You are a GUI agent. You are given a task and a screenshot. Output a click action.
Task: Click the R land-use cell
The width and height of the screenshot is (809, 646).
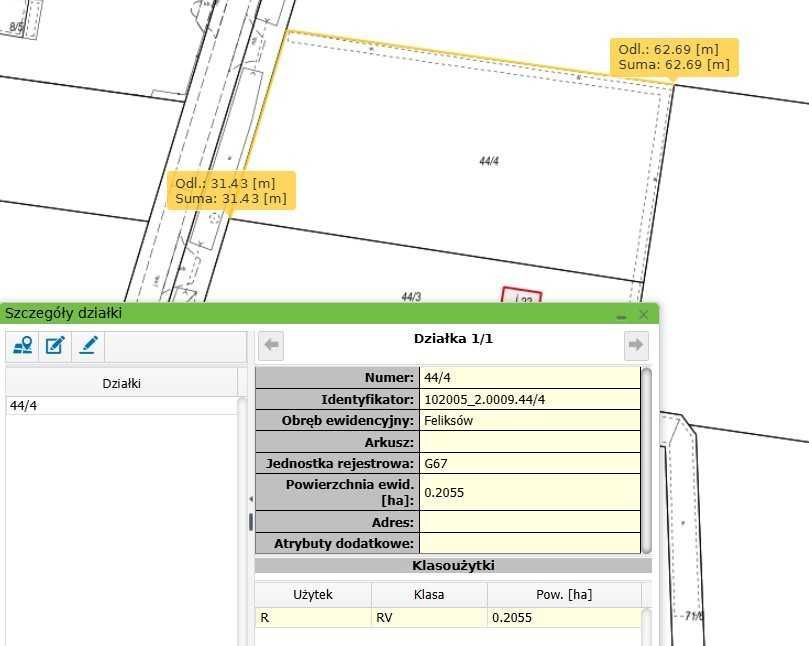point(313,618)
